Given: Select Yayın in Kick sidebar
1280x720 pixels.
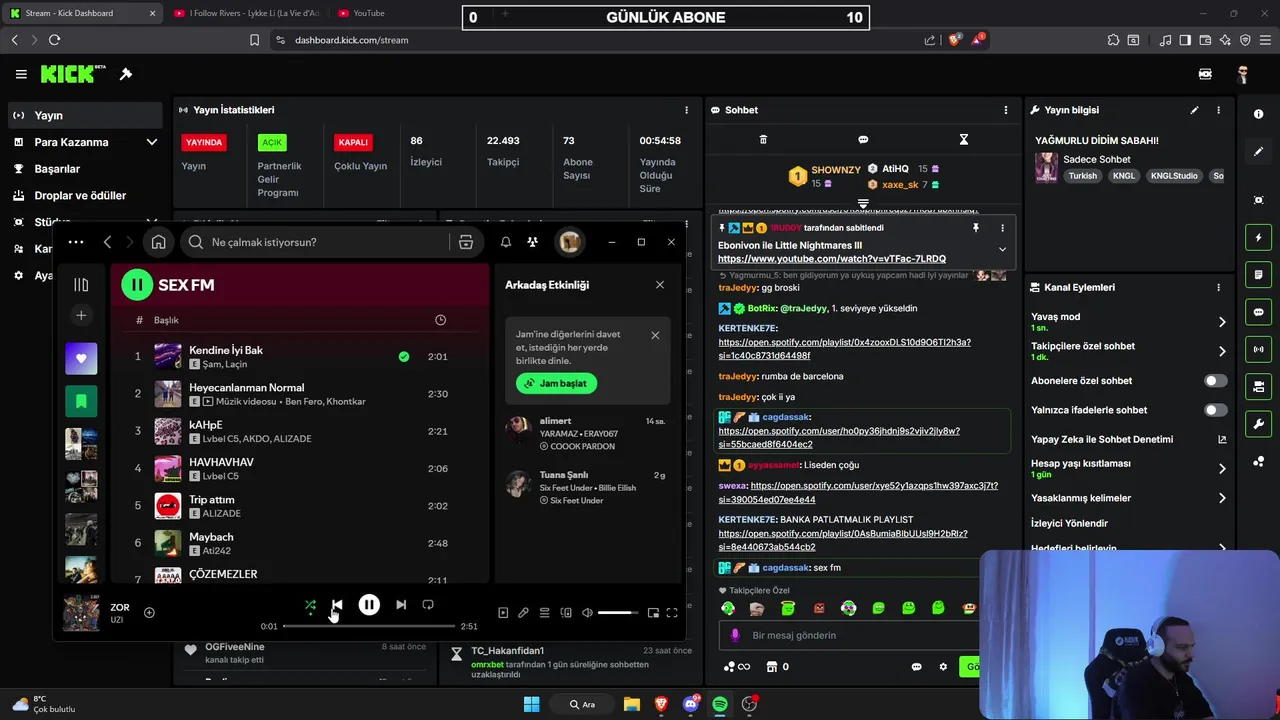Looking at the screenshot, I should (x=85, y=115).
